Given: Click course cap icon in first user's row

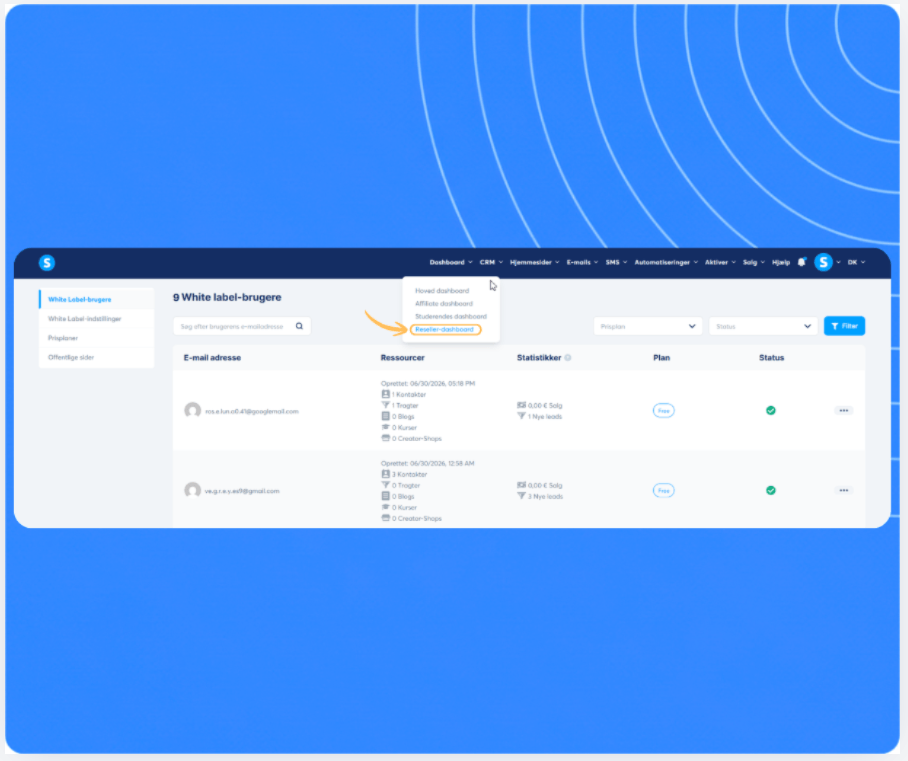Looking at the screenshot, I should click(385, 427).
